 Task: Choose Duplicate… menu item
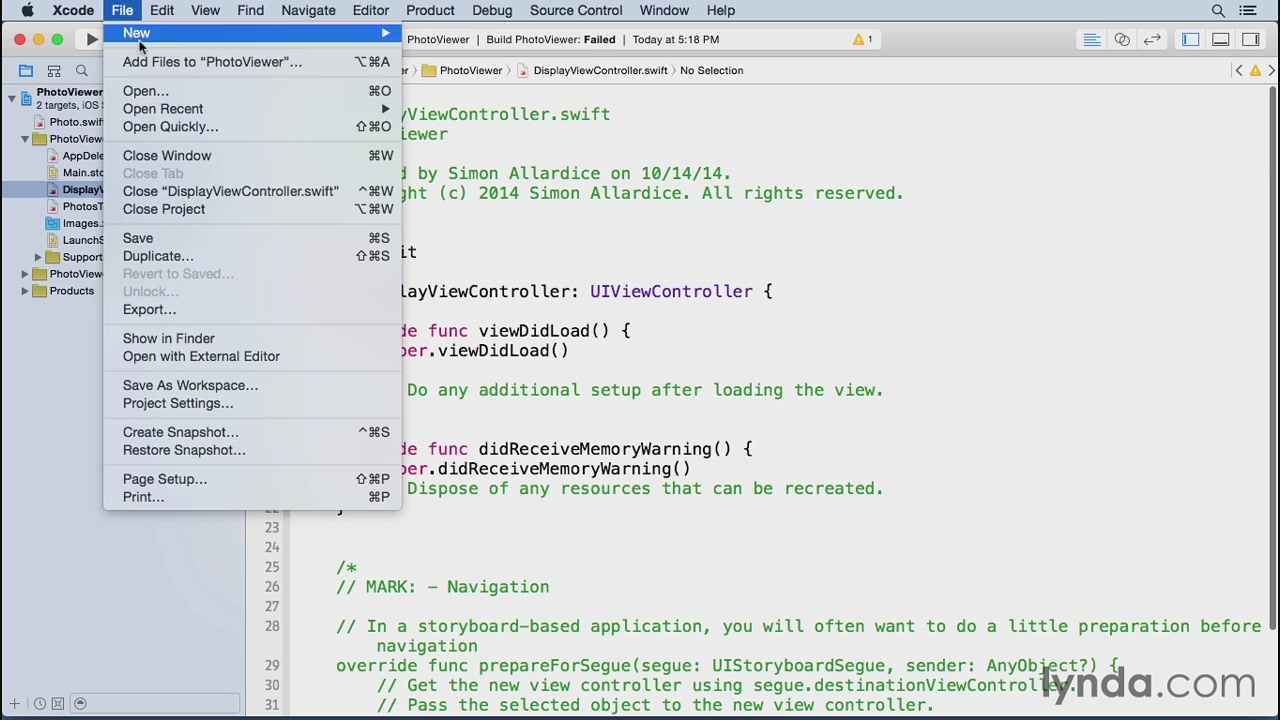click(x=252, y=256)
